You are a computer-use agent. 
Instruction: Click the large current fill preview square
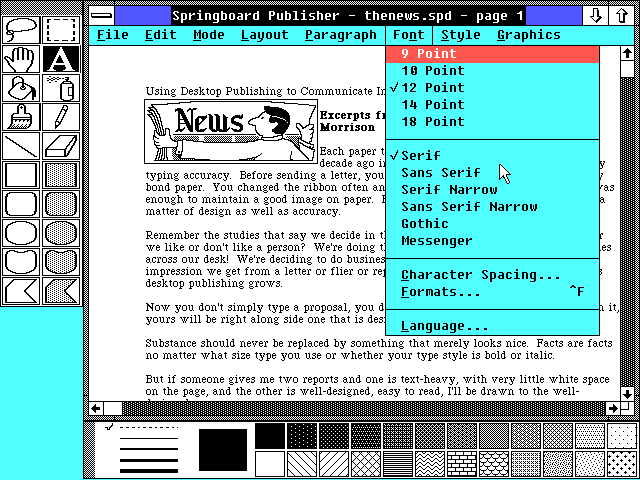pos(223,450)
